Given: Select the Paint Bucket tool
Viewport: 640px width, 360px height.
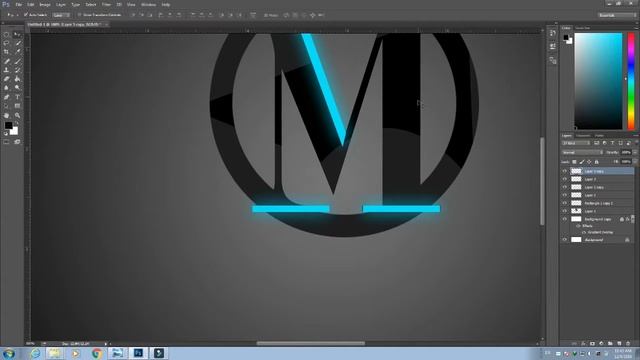Looking at the screenshot, I should [x=17, y=79].
